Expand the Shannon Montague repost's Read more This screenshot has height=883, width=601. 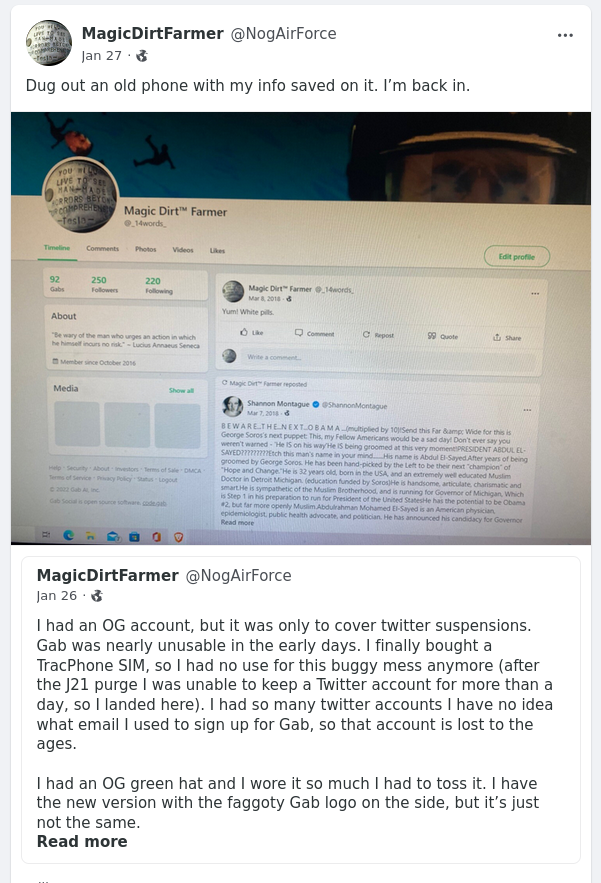click(x=237, y=523)
